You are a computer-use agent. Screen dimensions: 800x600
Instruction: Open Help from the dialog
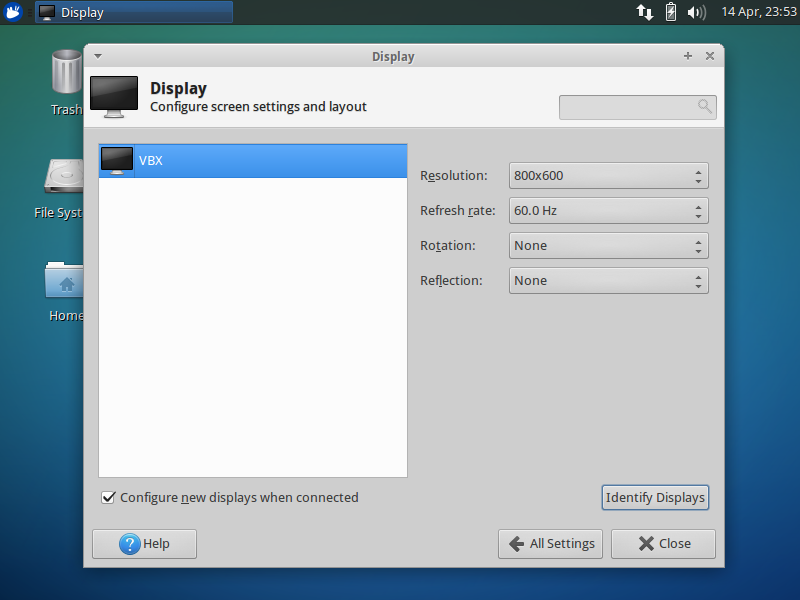[143, 543]
